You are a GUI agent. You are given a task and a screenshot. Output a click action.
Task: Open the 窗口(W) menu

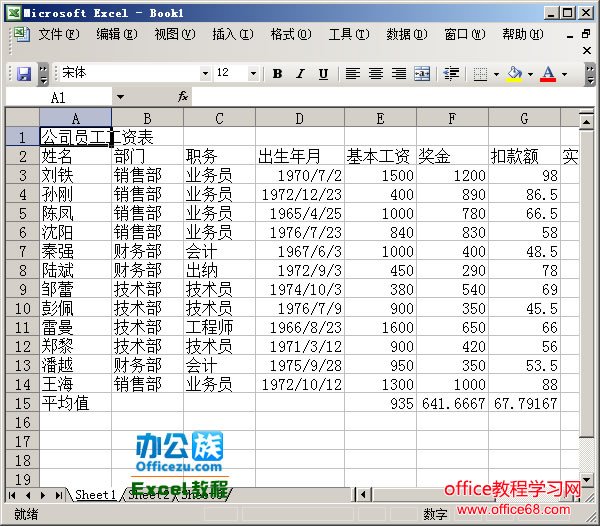(x=465, y=34)
